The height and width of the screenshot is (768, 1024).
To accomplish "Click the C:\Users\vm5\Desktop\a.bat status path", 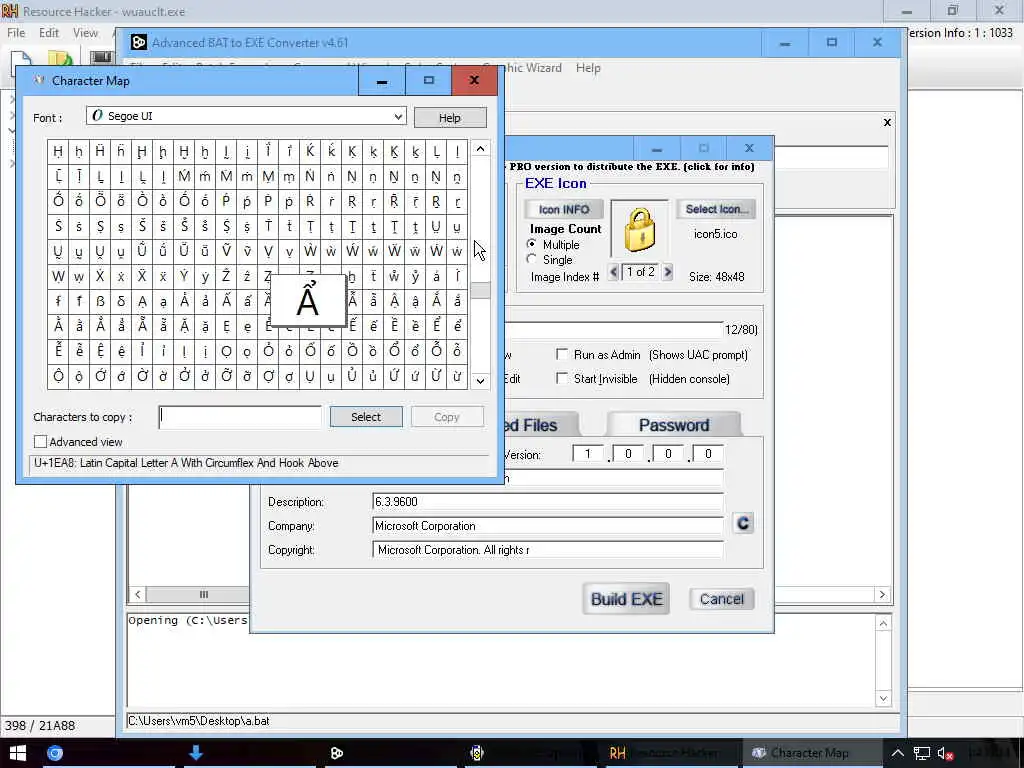I will [199, 721].
